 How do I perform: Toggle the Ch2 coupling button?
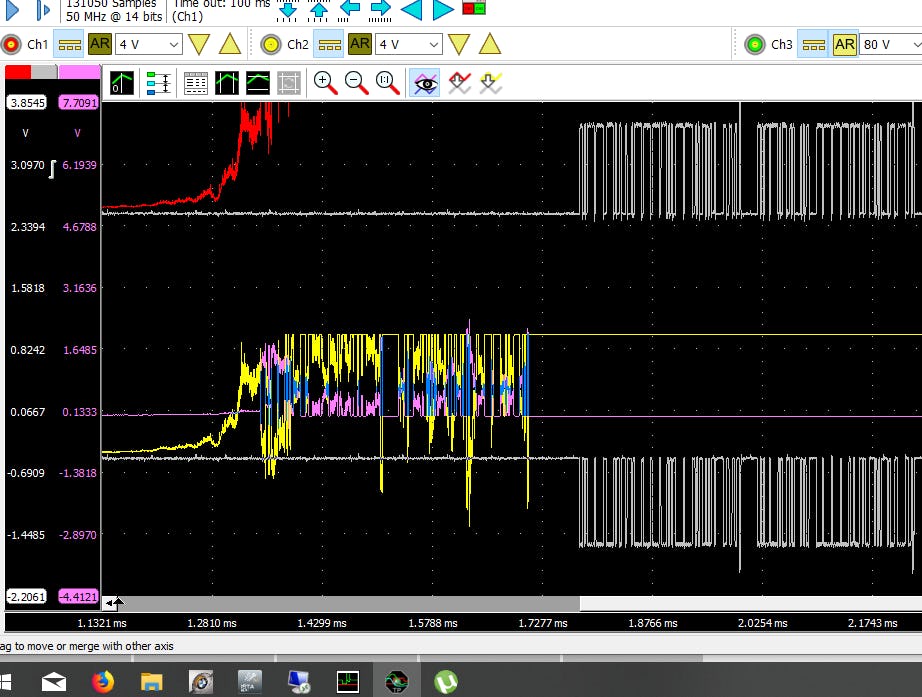[329, 44]
